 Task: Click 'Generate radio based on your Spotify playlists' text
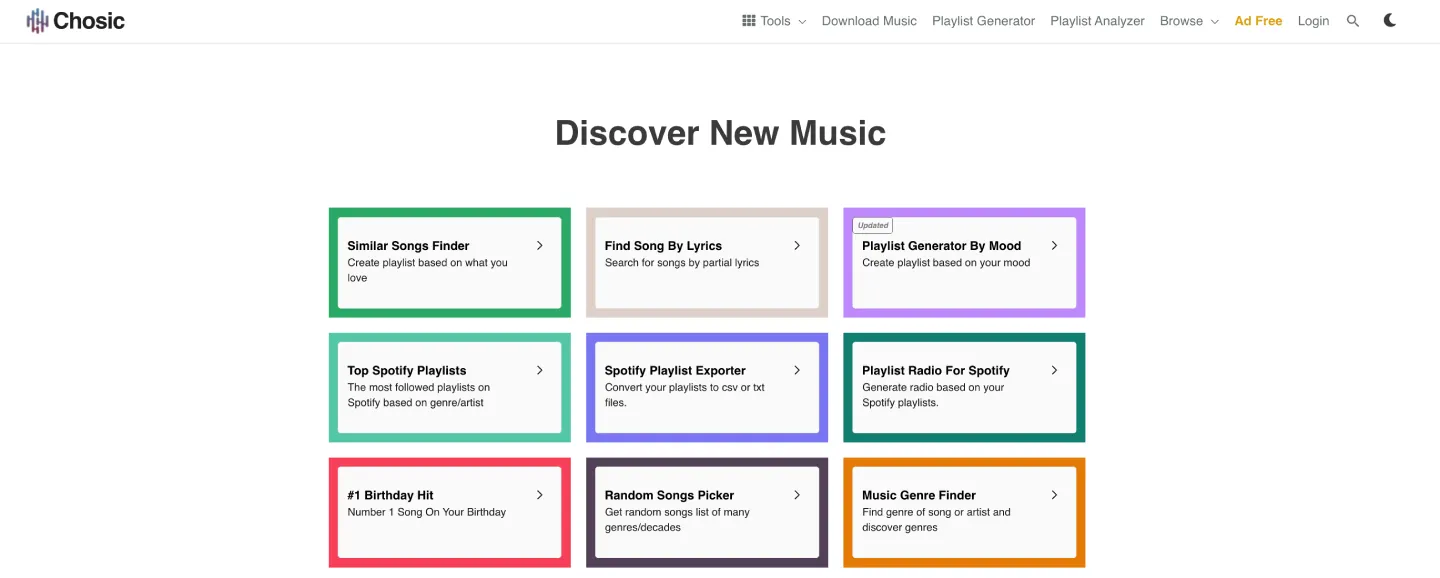coord(934,395)
